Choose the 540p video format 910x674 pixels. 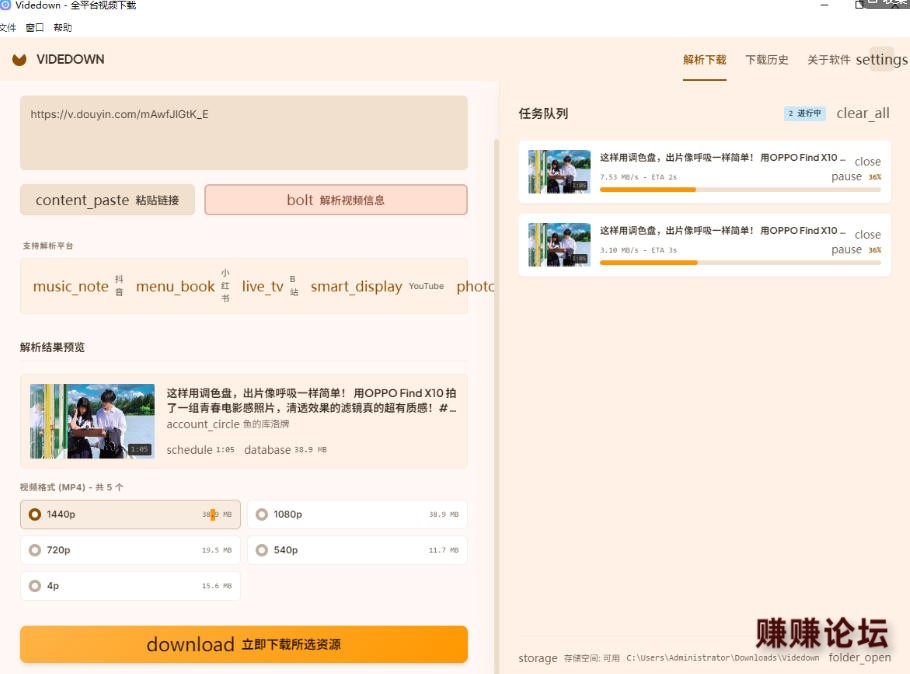(357, 550)
